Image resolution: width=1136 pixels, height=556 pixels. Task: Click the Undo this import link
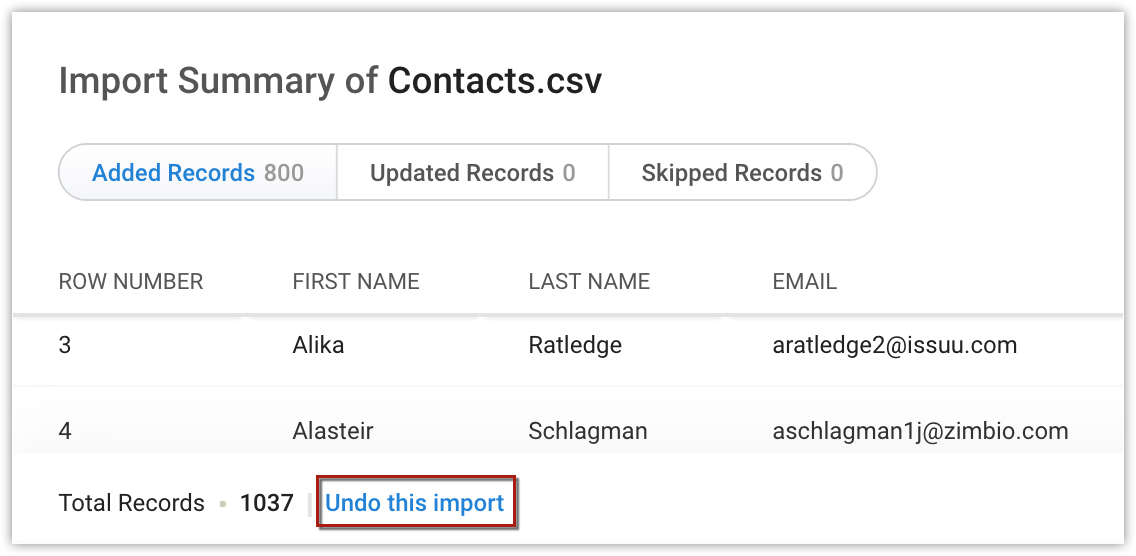(x=415, y=503)
